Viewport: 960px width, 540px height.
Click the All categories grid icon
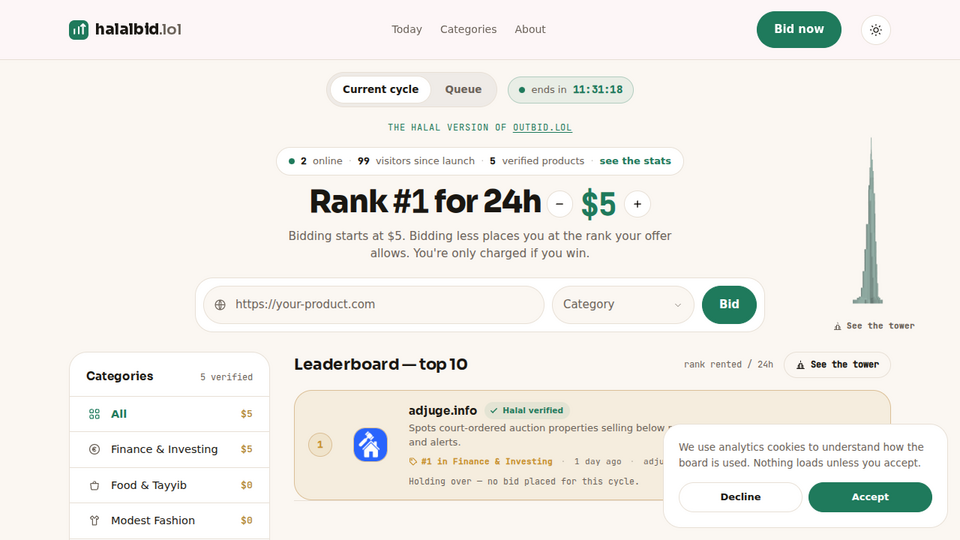coord(94,414)
